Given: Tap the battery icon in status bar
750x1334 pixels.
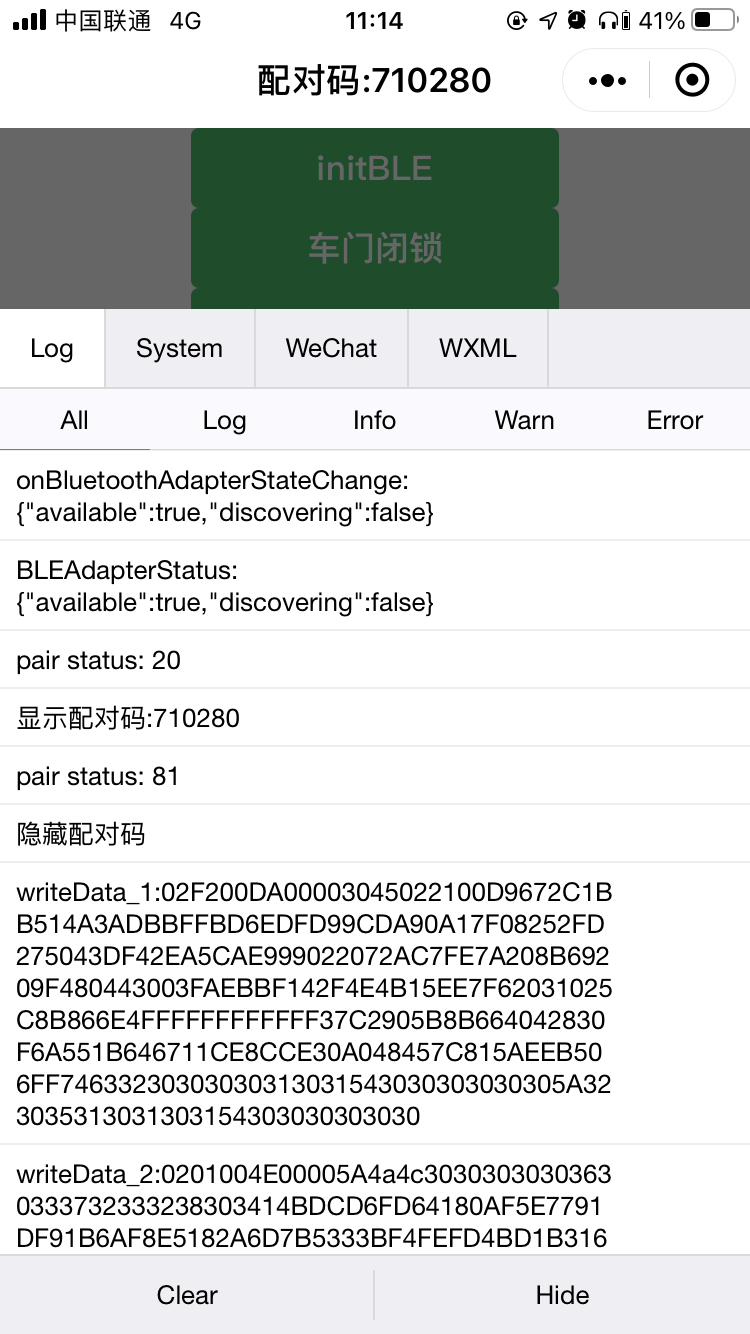Looking at the screenshot, I should pos(714,20).
